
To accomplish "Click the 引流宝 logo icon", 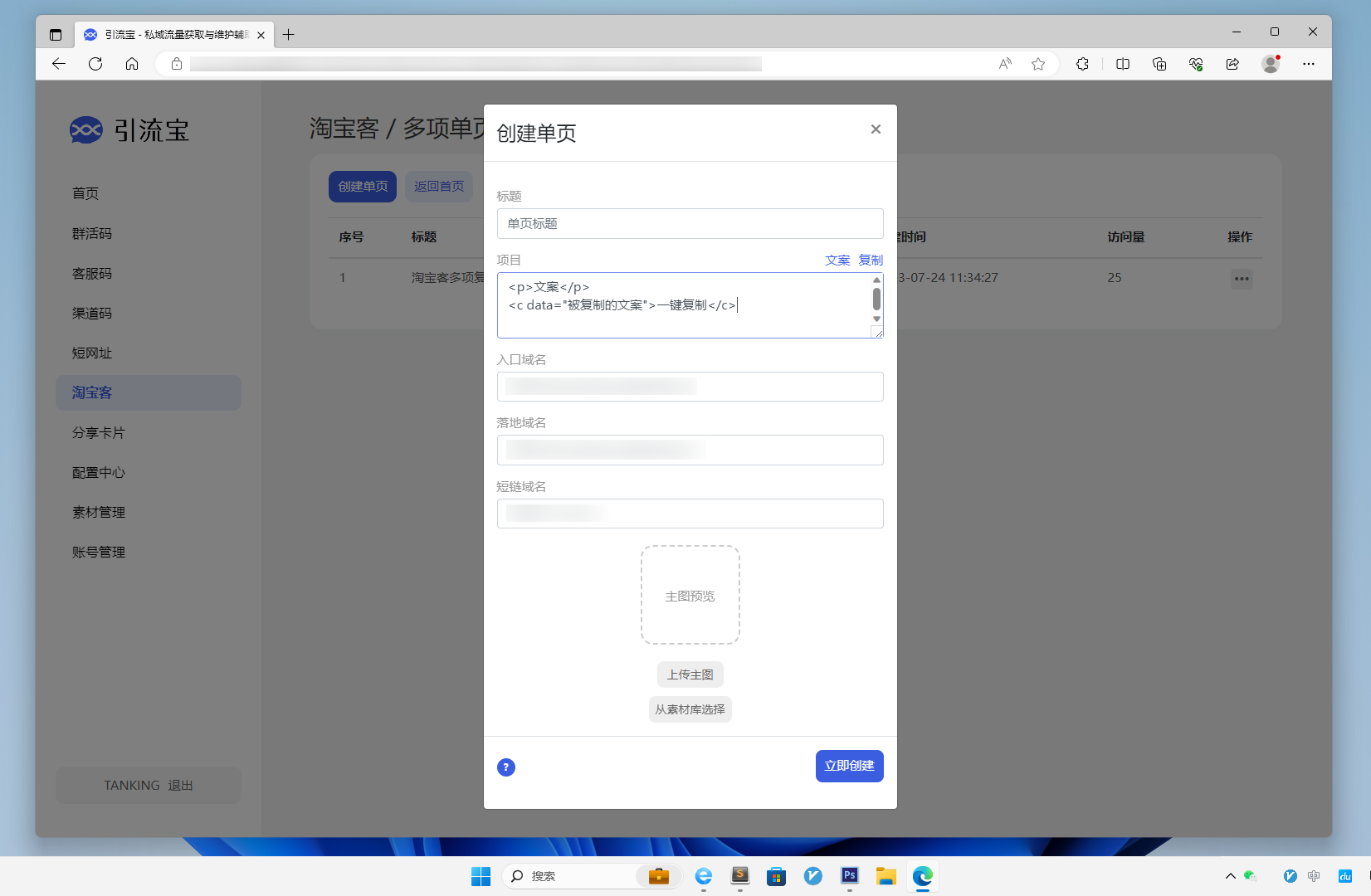I will 86,130.
